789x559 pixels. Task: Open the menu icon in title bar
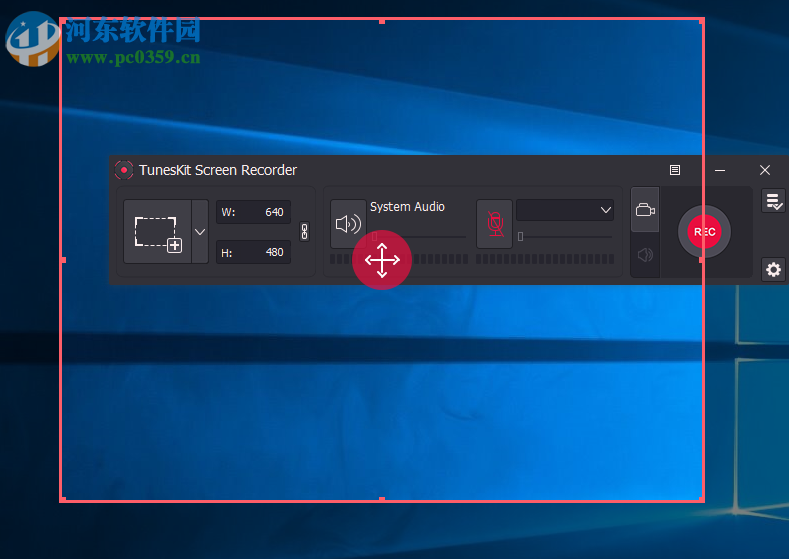click(x=675, y=170)
